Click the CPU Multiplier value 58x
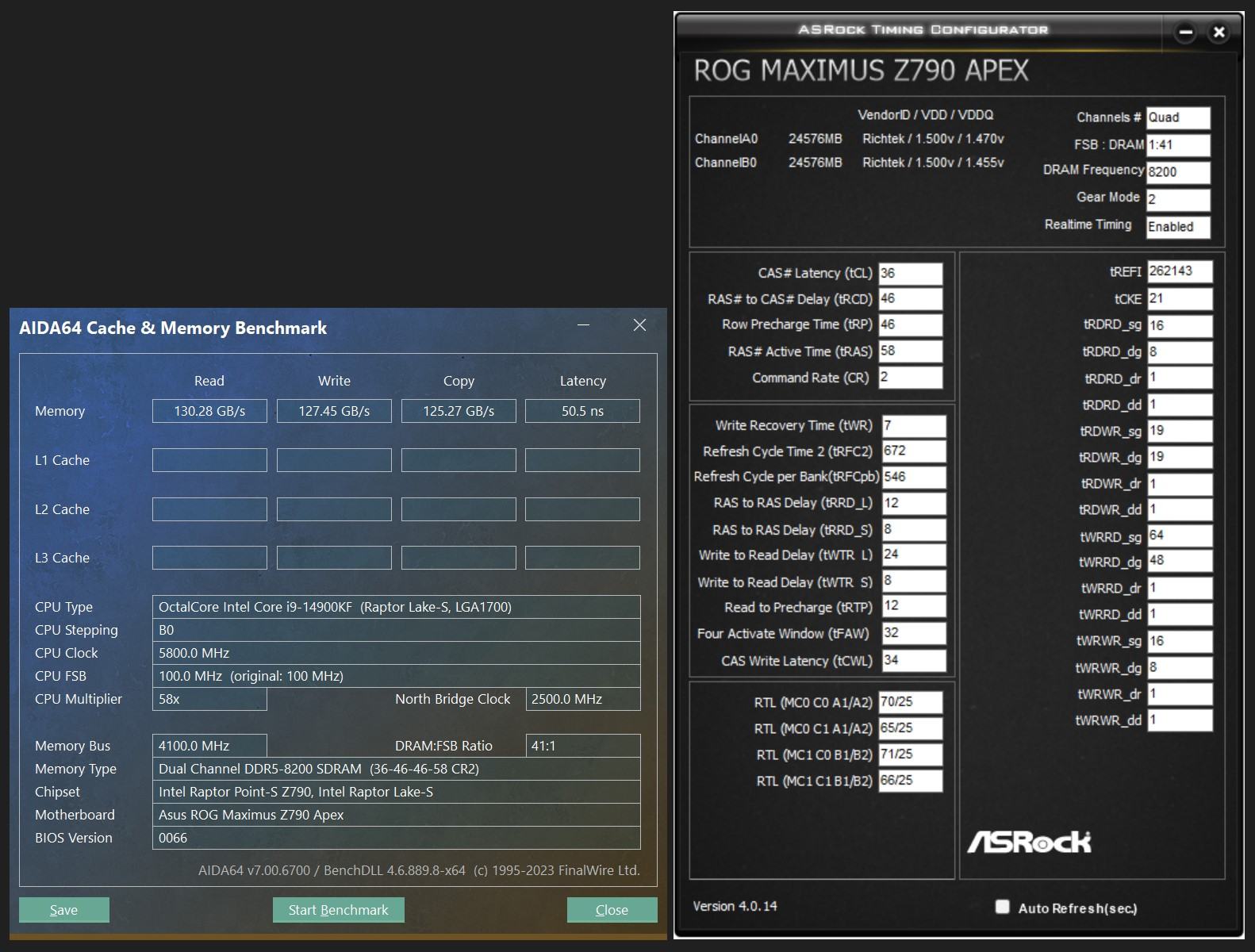 pos(209,699)
